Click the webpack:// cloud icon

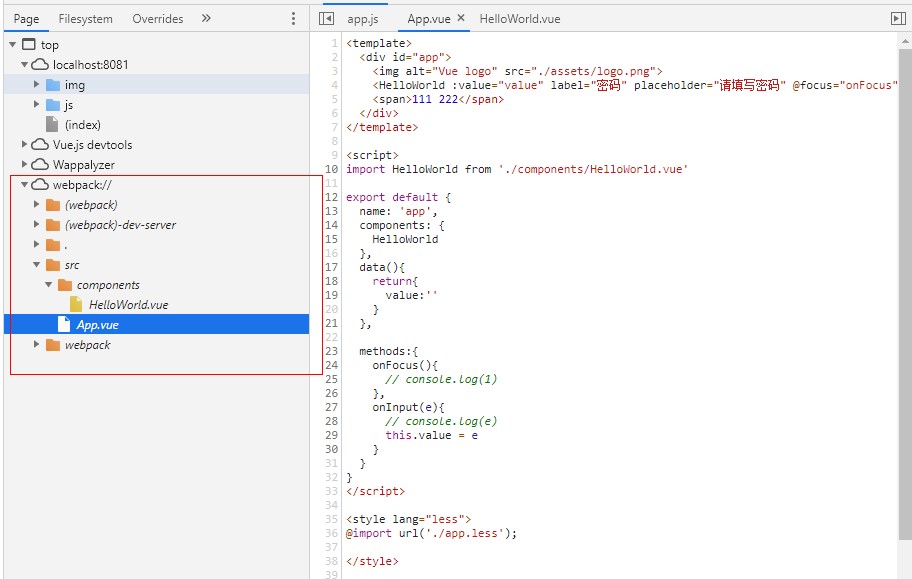coord(40,184)
